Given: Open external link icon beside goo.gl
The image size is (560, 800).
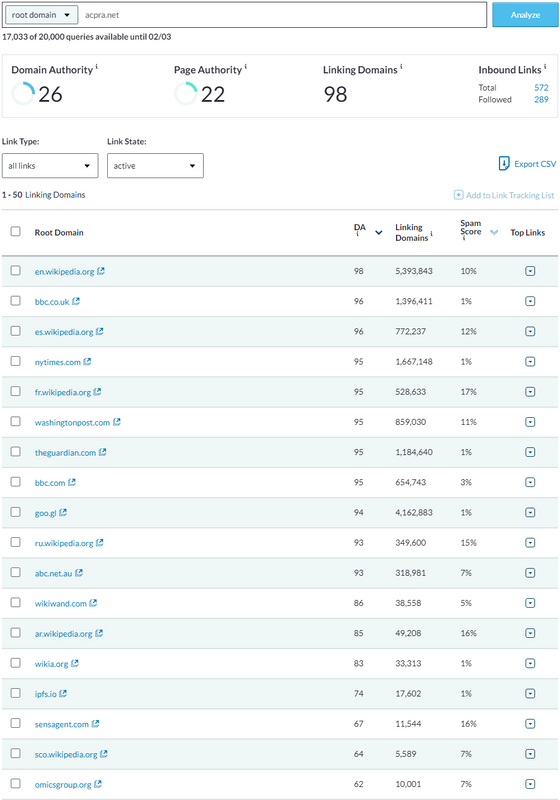Looking at the screenshot, I should [63, 512].
